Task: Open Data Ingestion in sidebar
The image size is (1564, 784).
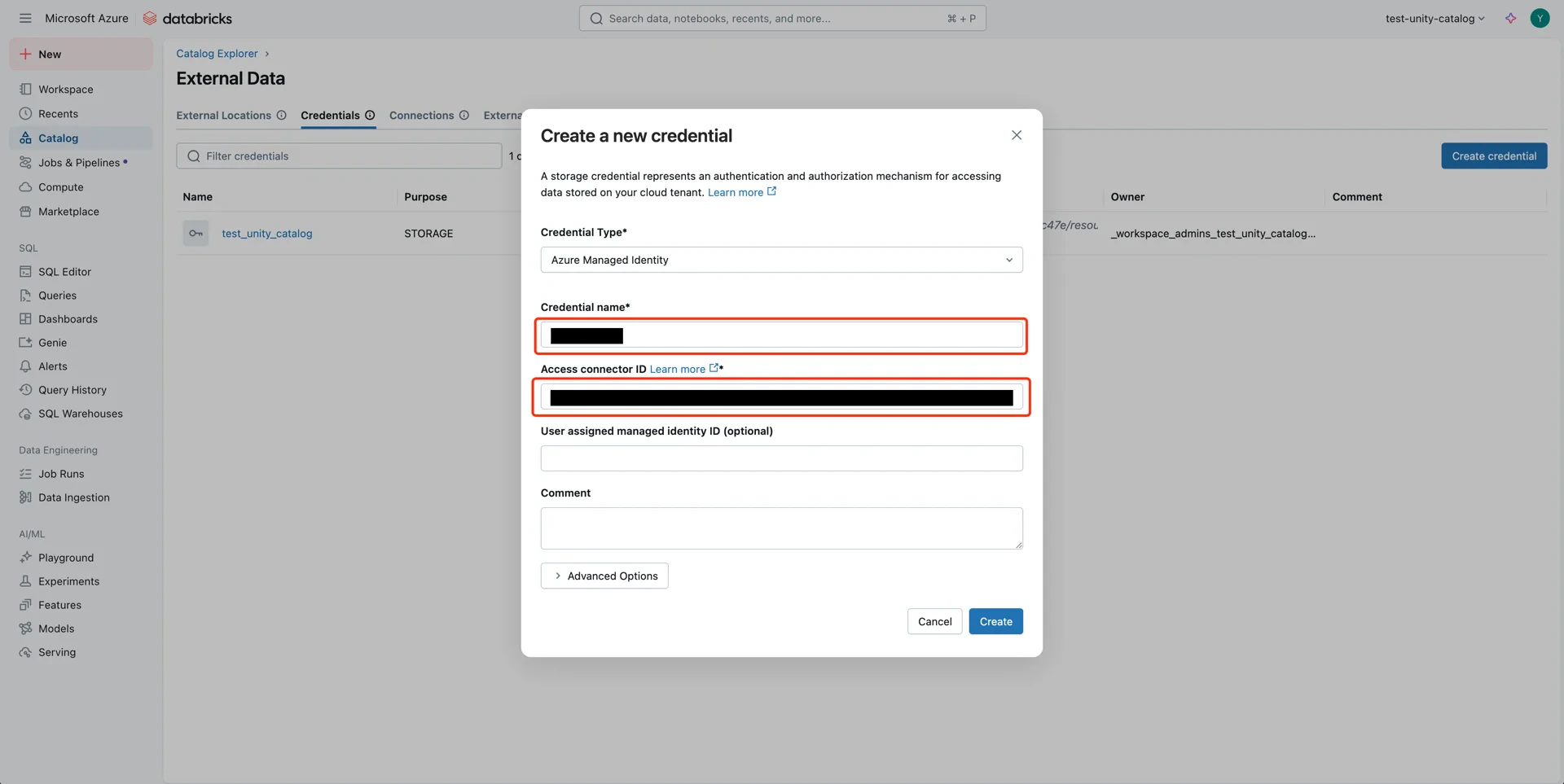Action: click(74, 497)
